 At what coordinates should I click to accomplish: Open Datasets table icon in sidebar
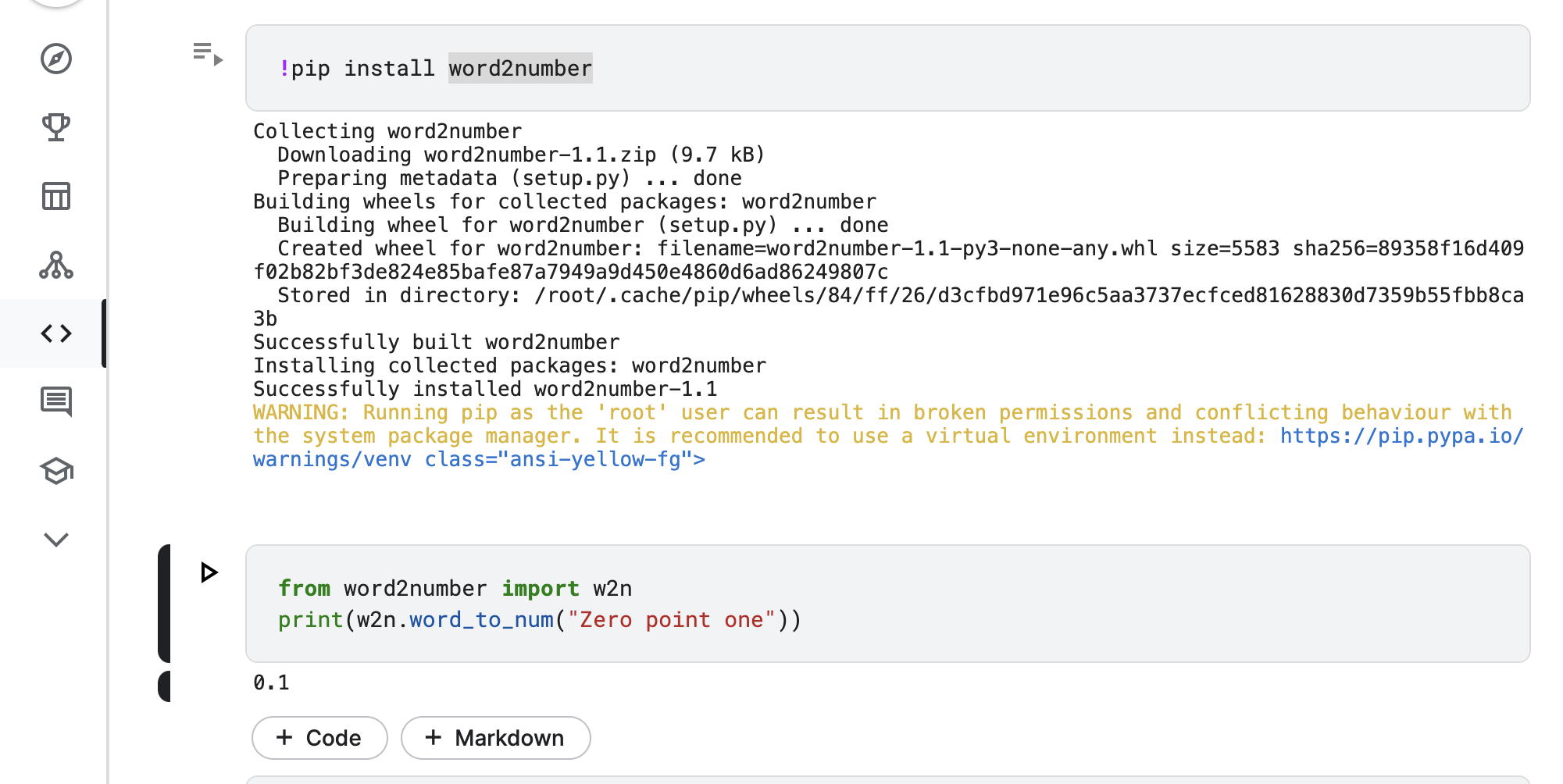click(56, 196)
